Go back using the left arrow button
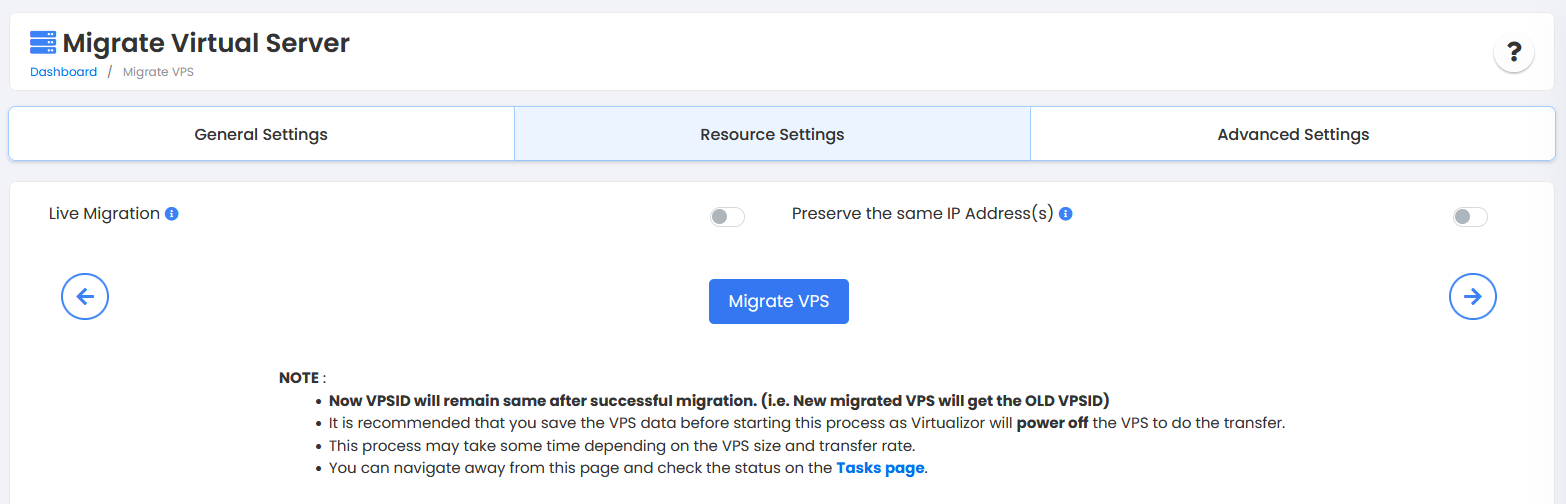1566x504 pixels. [85, 296]
